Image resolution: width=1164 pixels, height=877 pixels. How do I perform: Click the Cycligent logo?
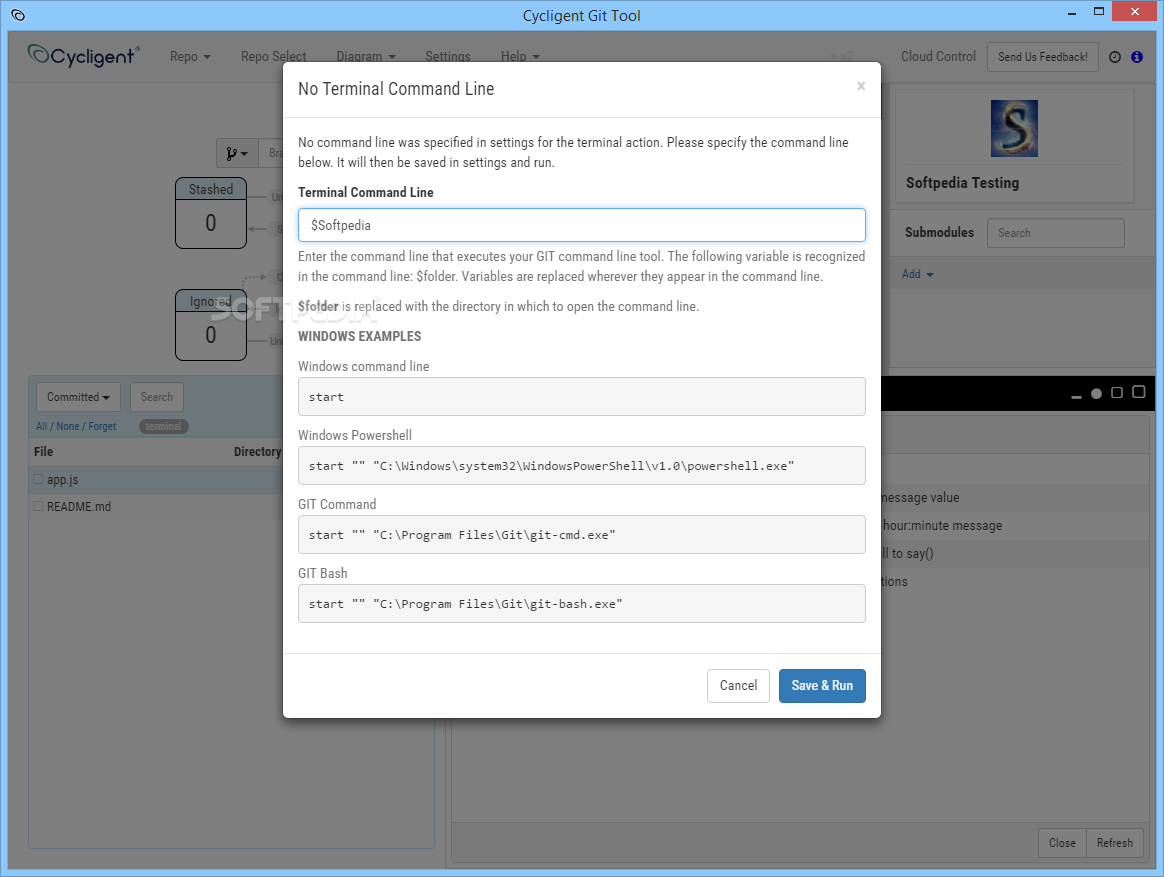pyautogui.click(x=83, y=56)
